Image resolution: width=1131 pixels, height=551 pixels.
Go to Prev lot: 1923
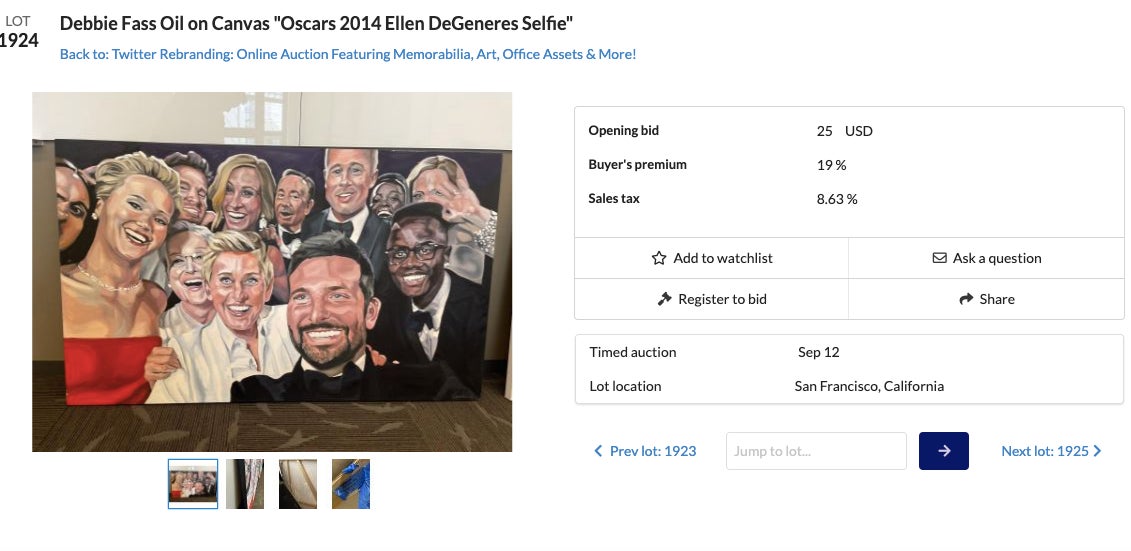(652, 451)
